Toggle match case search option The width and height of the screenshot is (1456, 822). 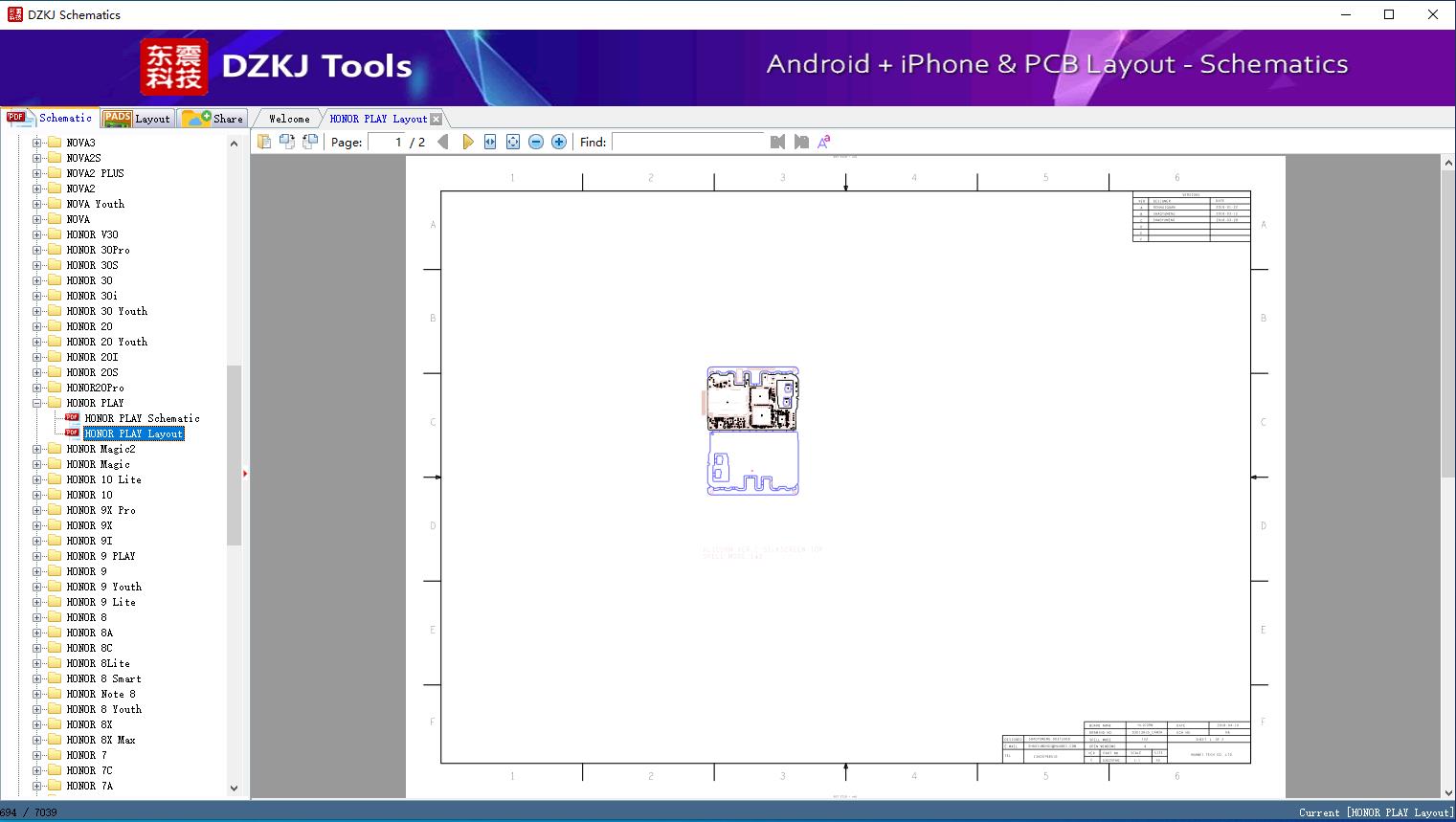tap(824, 142)
